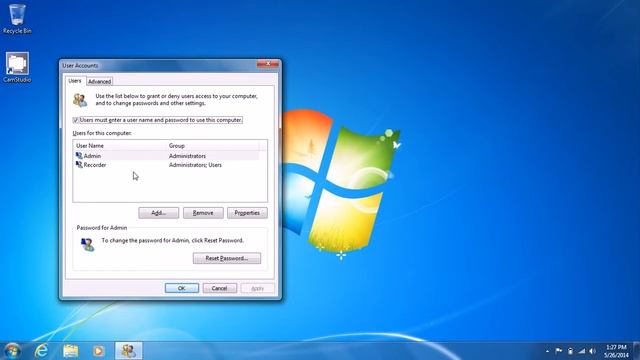Check the battery power tray icon
Viewport: 640px width, 360px height.
coord(570,351)
